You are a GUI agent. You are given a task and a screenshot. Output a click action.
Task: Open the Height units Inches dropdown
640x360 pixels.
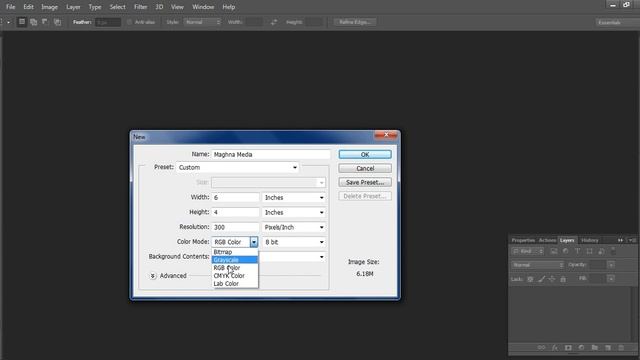(x=294, y=213)
